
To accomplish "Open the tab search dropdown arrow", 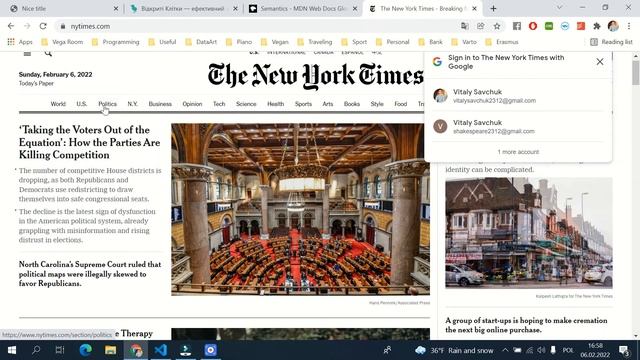I will pos(560,8).
